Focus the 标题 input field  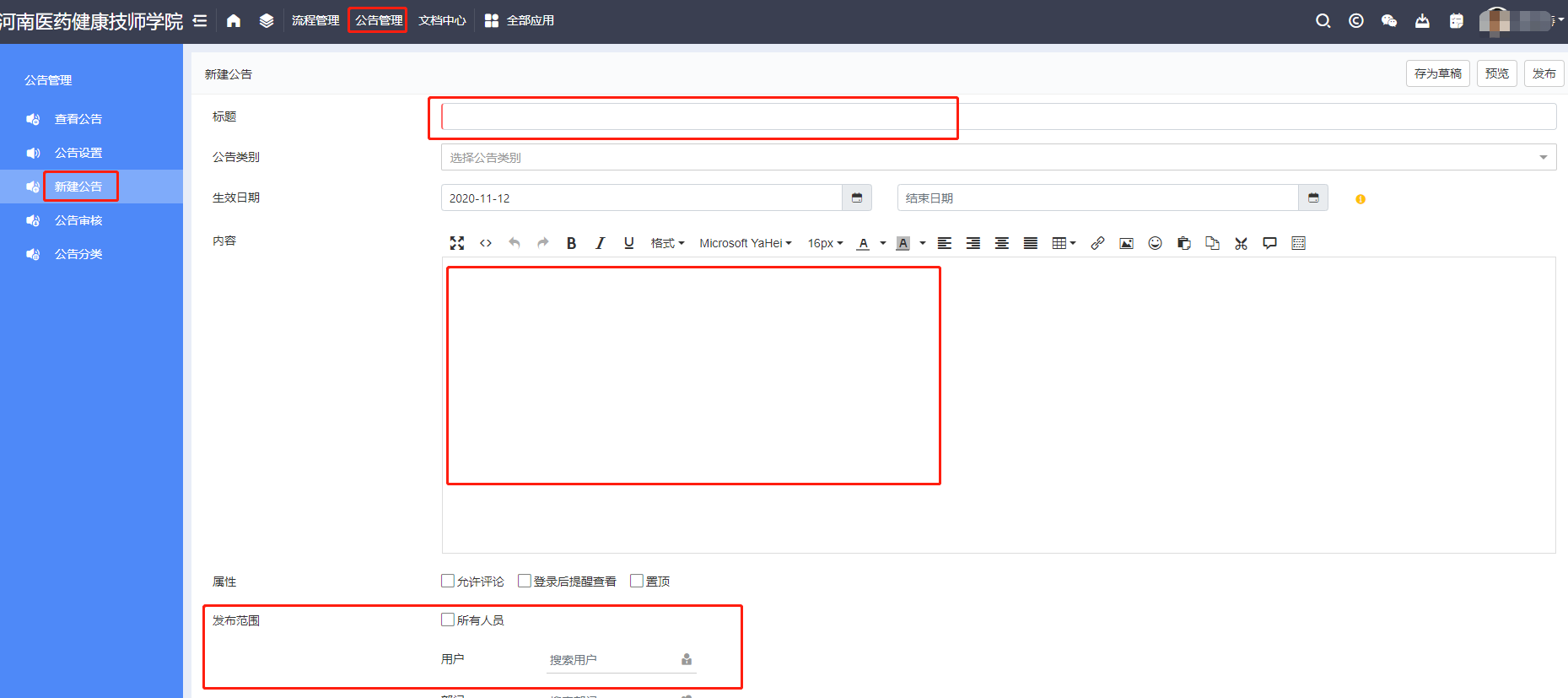click(x=999, y=116)
